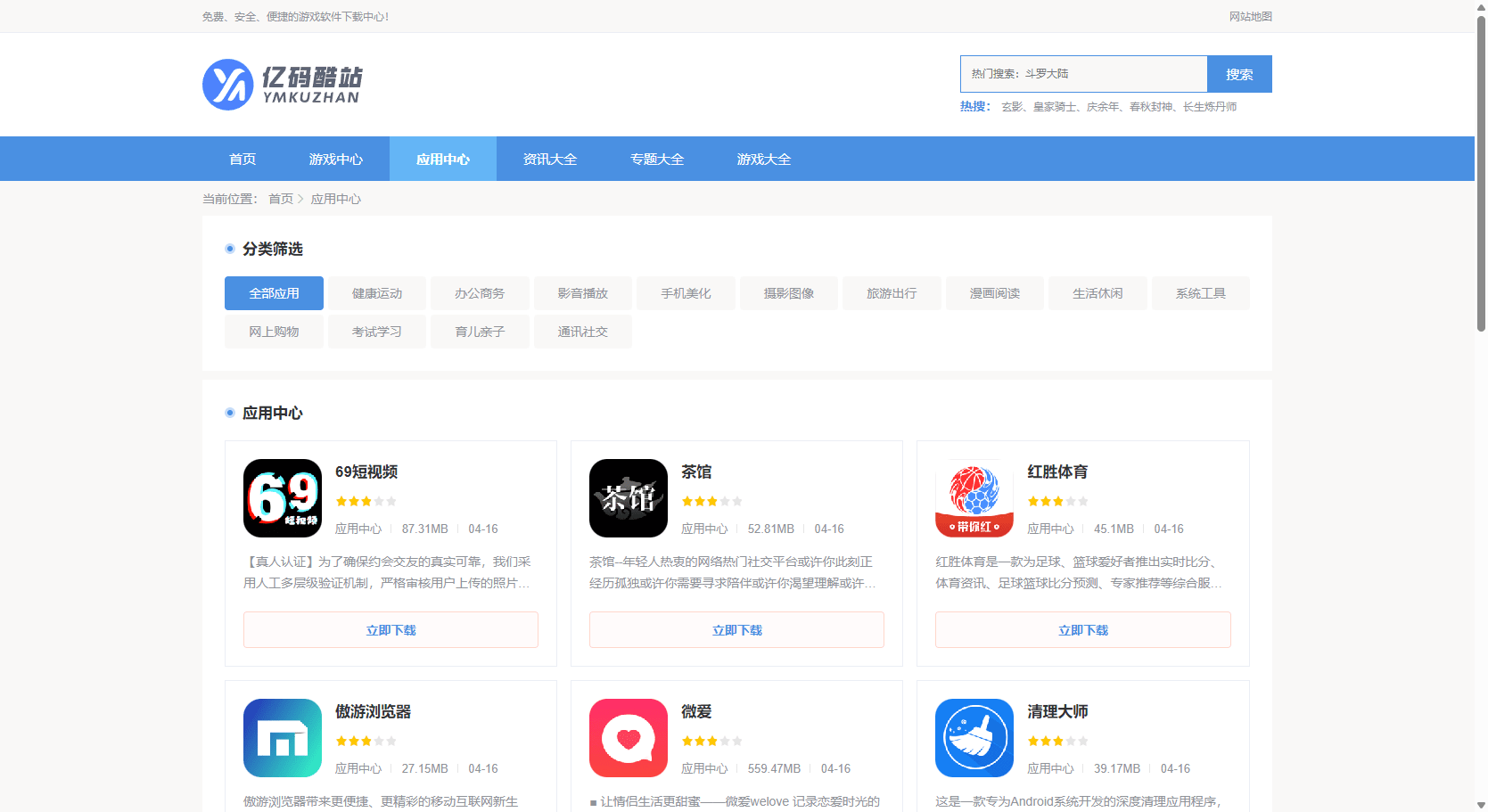Click breadcrumb link 首页
Screen dimensions: 1488x812
click(x=281, y=199)
